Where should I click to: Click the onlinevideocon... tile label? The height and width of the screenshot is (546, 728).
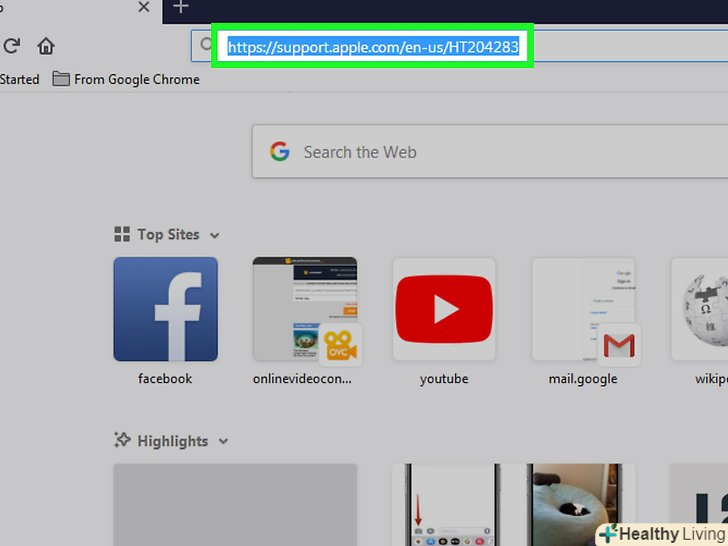(302, 379)
